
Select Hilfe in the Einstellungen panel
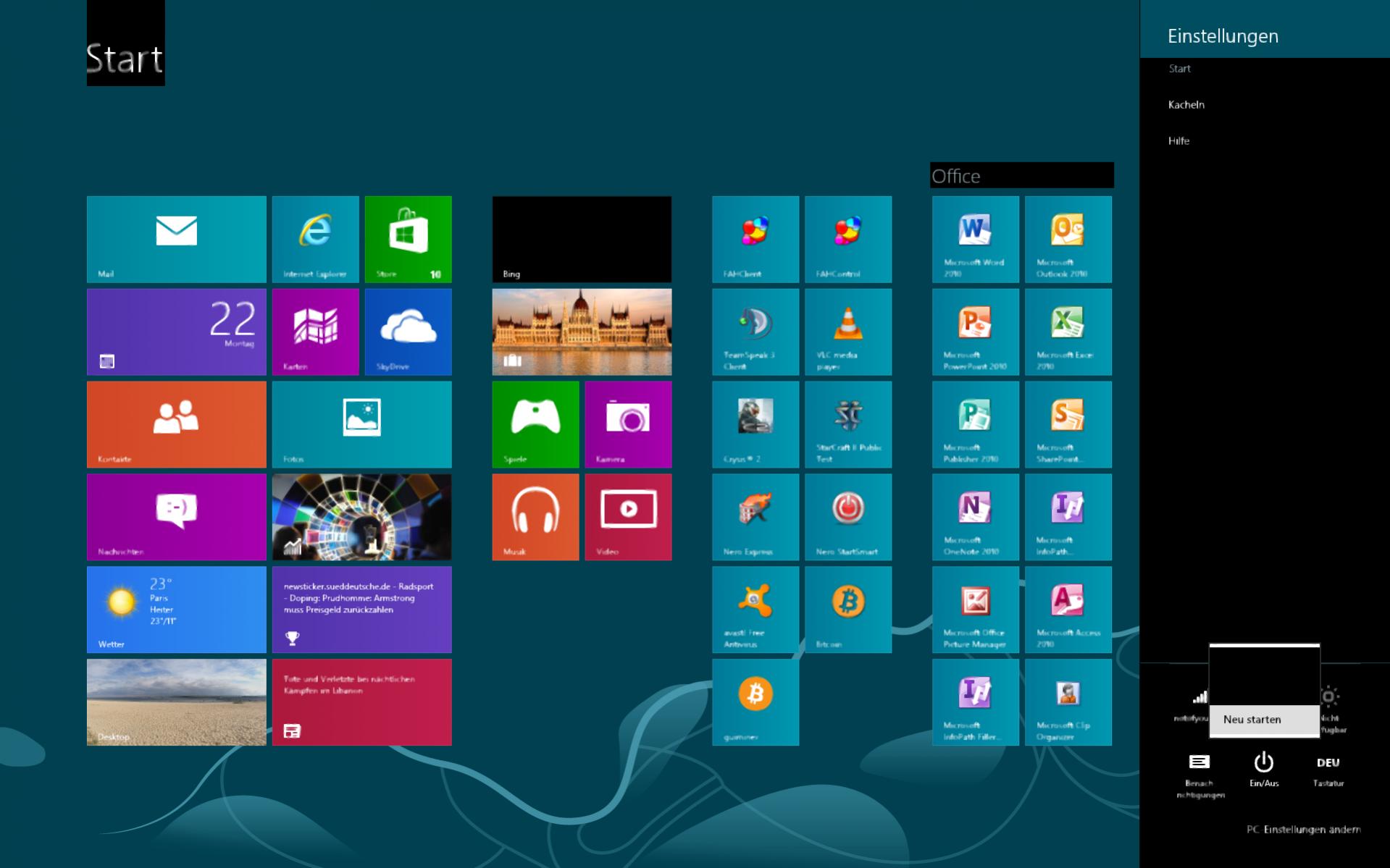(x=1178, y=141)
